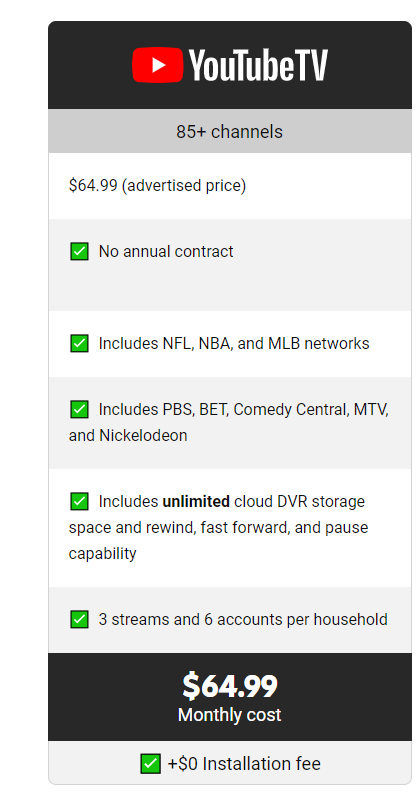This screenshot has width=420, height=792.
Task: Click the checkmark next to Includes PBS, BET
Action: click(x=79, y=409)
